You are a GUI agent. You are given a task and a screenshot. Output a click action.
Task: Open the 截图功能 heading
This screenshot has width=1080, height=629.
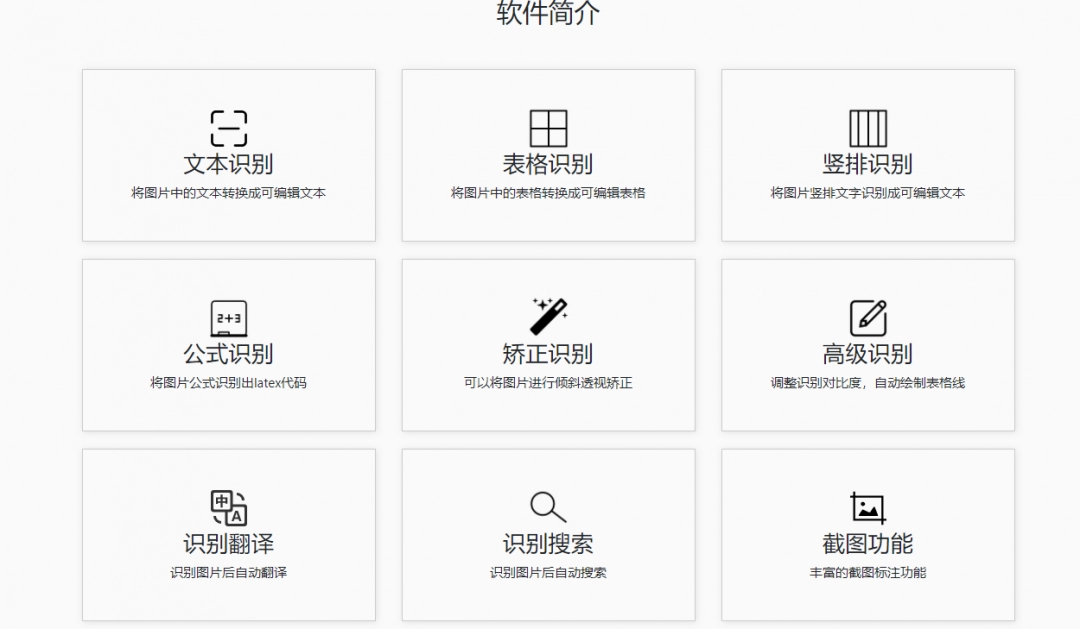click(868, 544)
